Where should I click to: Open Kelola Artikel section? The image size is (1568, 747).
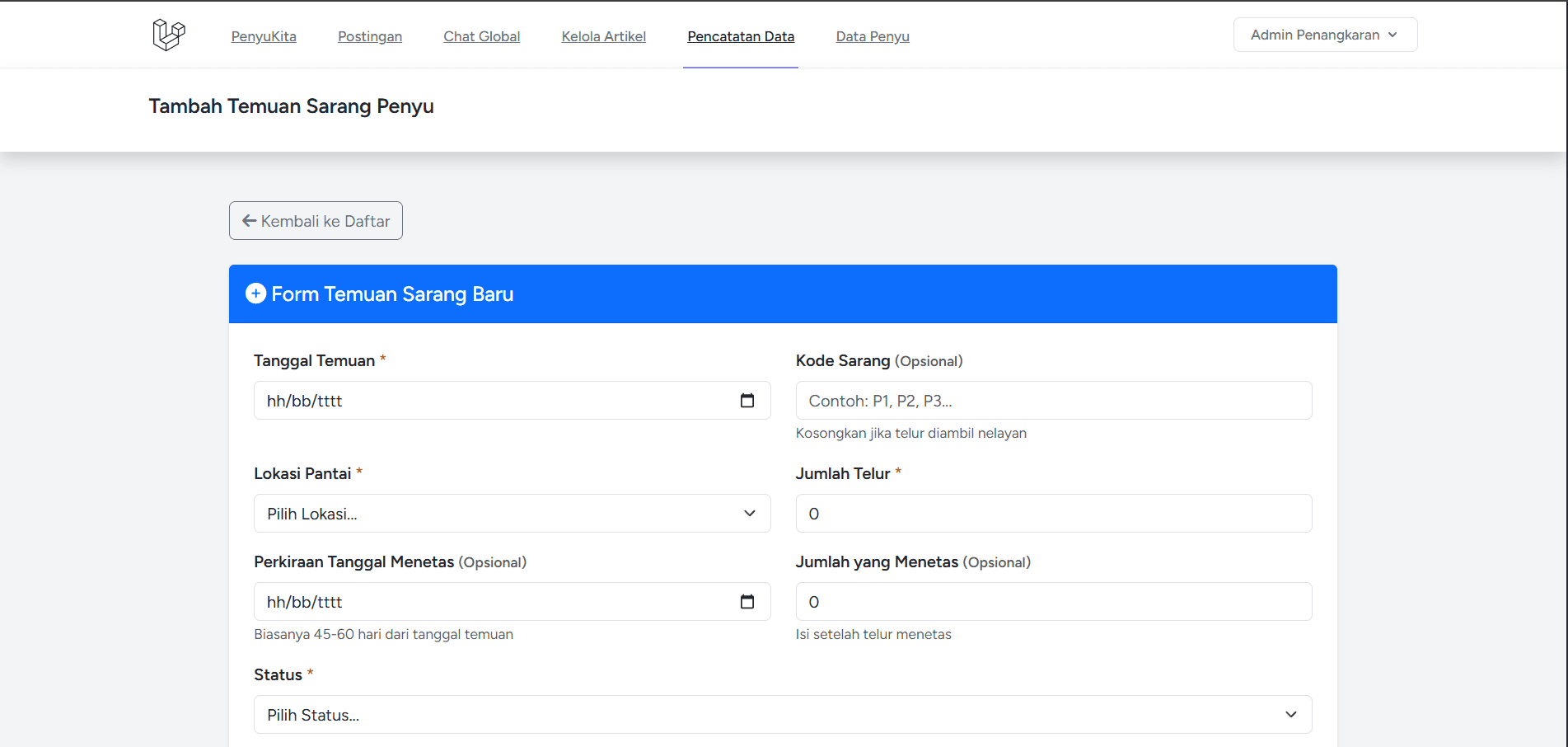[x=603, y=36]
